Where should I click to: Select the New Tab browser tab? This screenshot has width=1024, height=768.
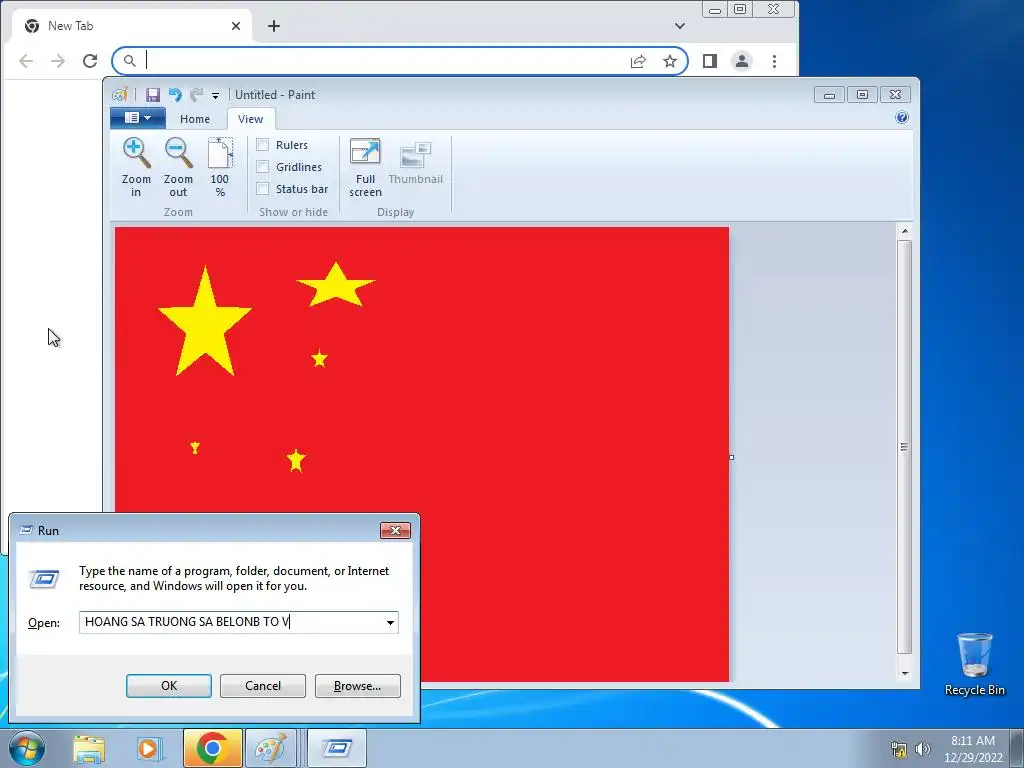[131, 26]
